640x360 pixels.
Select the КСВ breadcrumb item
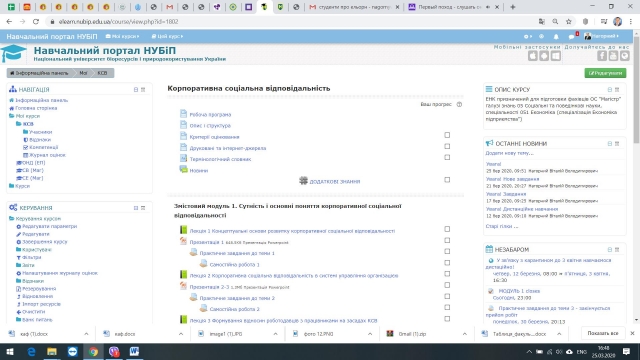[102, 73]
